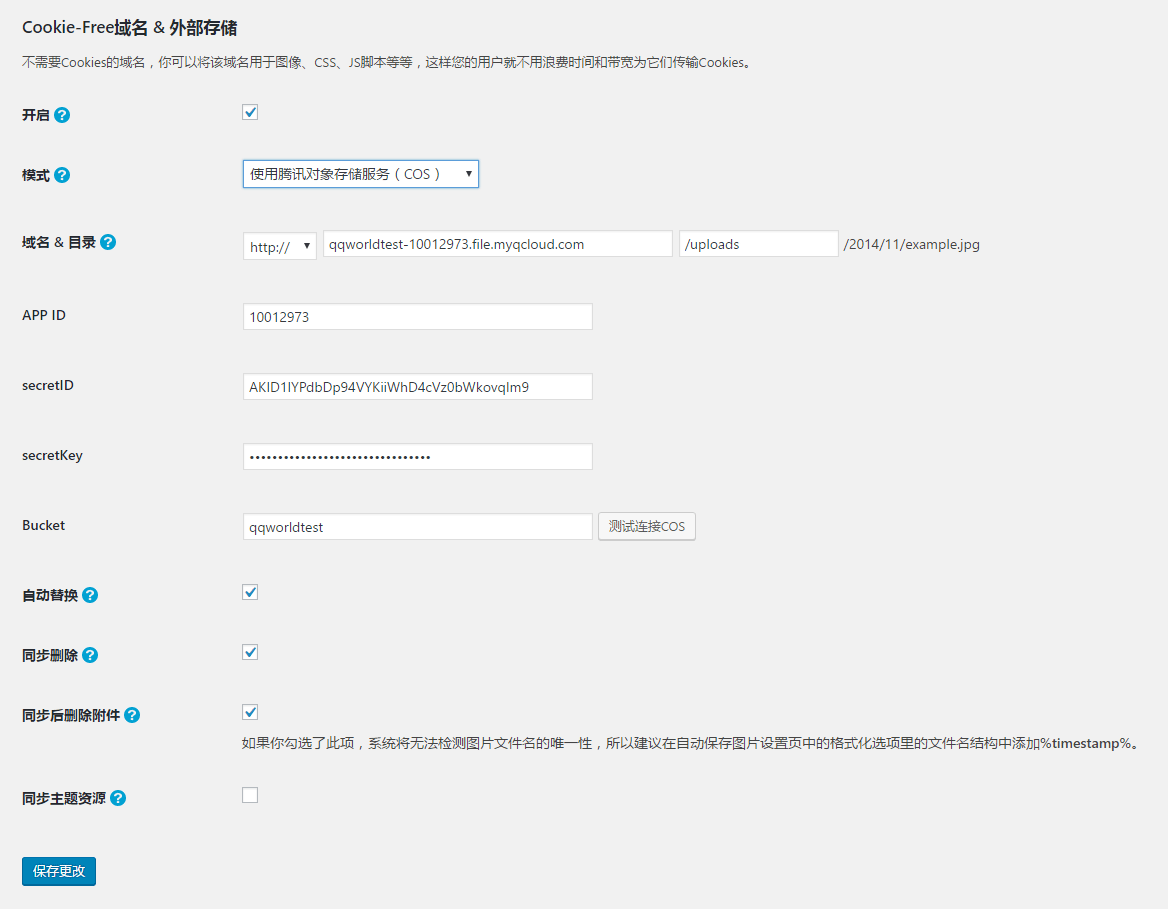Click the 域名 & 目录 label text

(59, 242)
